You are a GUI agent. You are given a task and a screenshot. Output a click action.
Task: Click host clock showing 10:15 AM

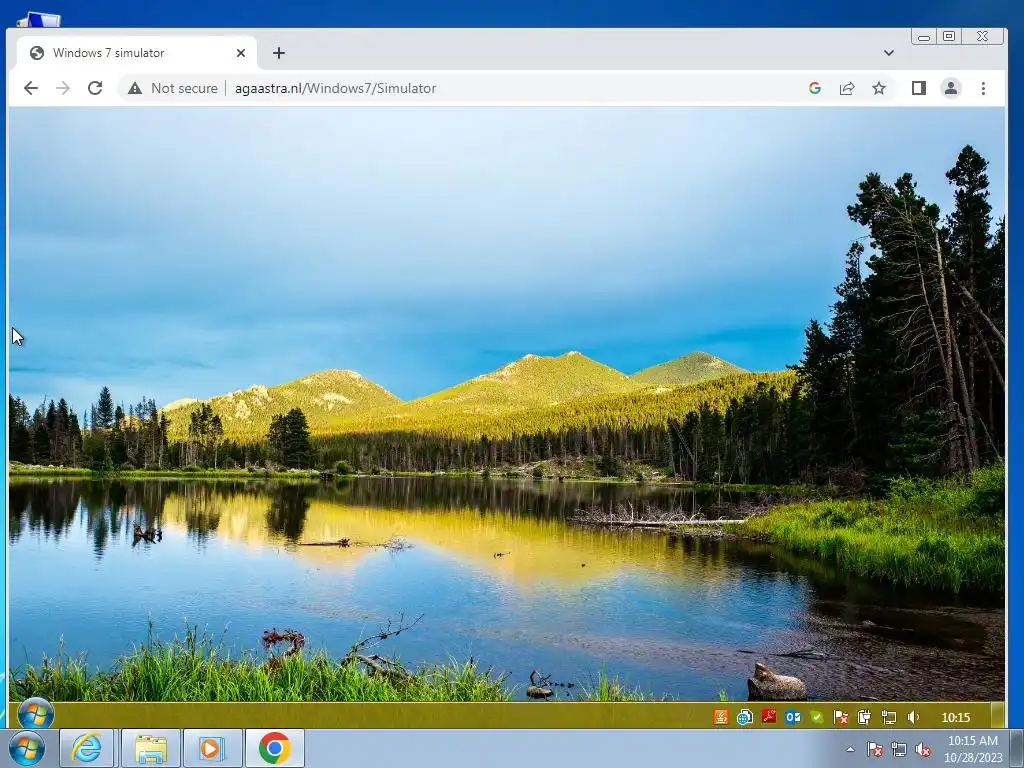tap(973, 749)
